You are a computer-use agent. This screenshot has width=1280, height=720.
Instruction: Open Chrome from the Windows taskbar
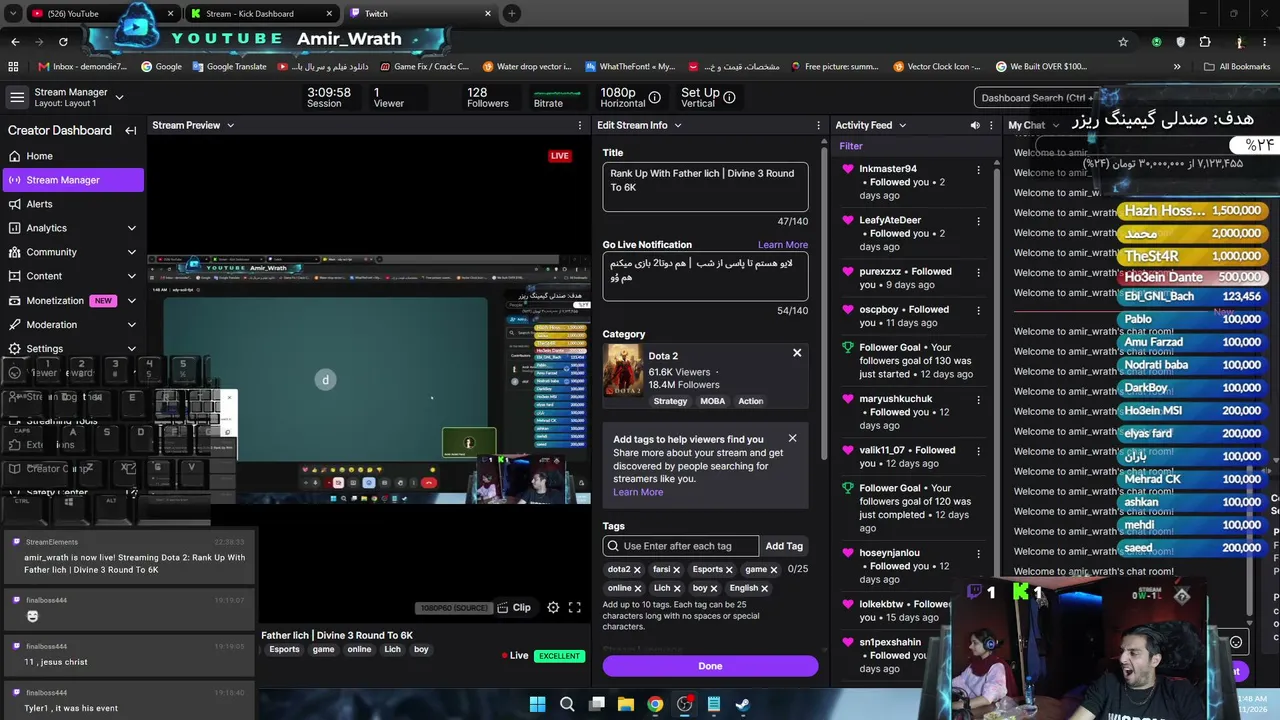coord(655,704)
